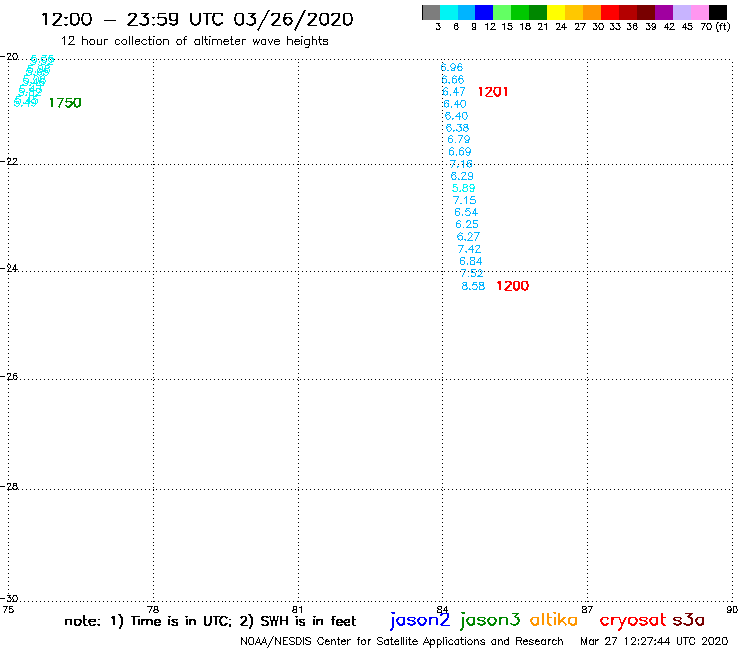Pick the yellow swatch in the wave height scale
Screen dimensions: 740x650
[556, 12]
